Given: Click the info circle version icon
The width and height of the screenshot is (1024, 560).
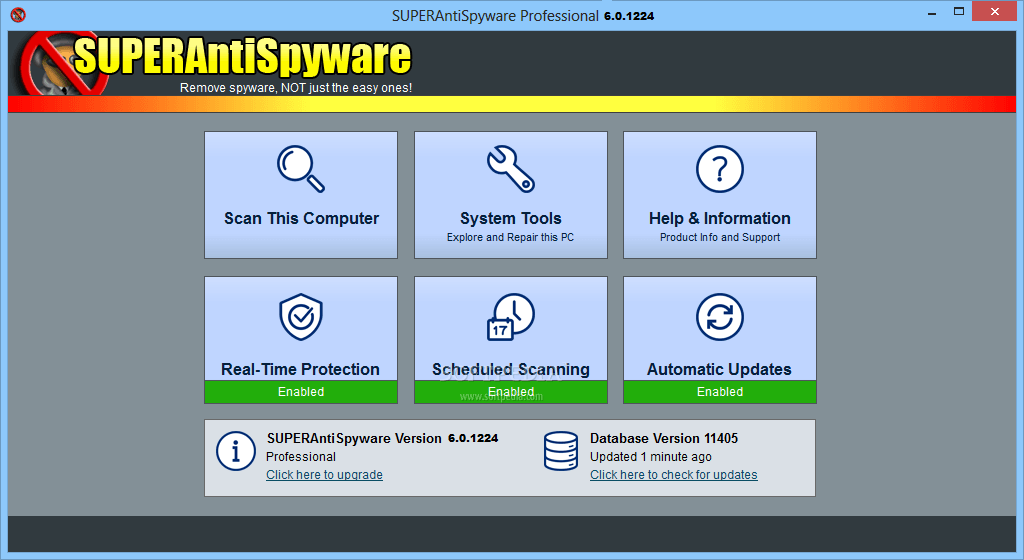Looking at the screenshot, I should pos(236,451).
